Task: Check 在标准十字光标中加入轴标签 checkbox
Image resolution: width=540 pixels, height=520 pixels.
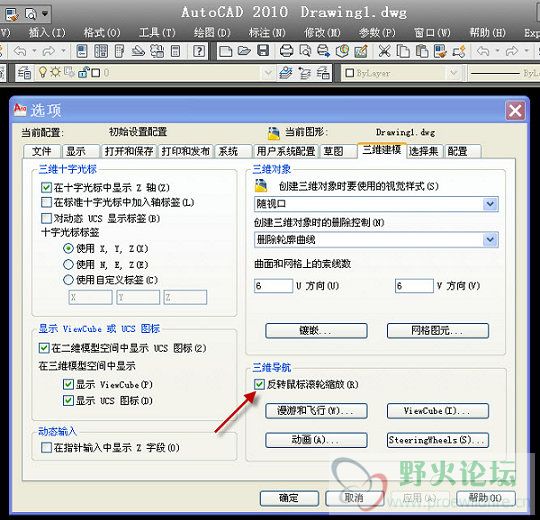Action: point(46,202)
